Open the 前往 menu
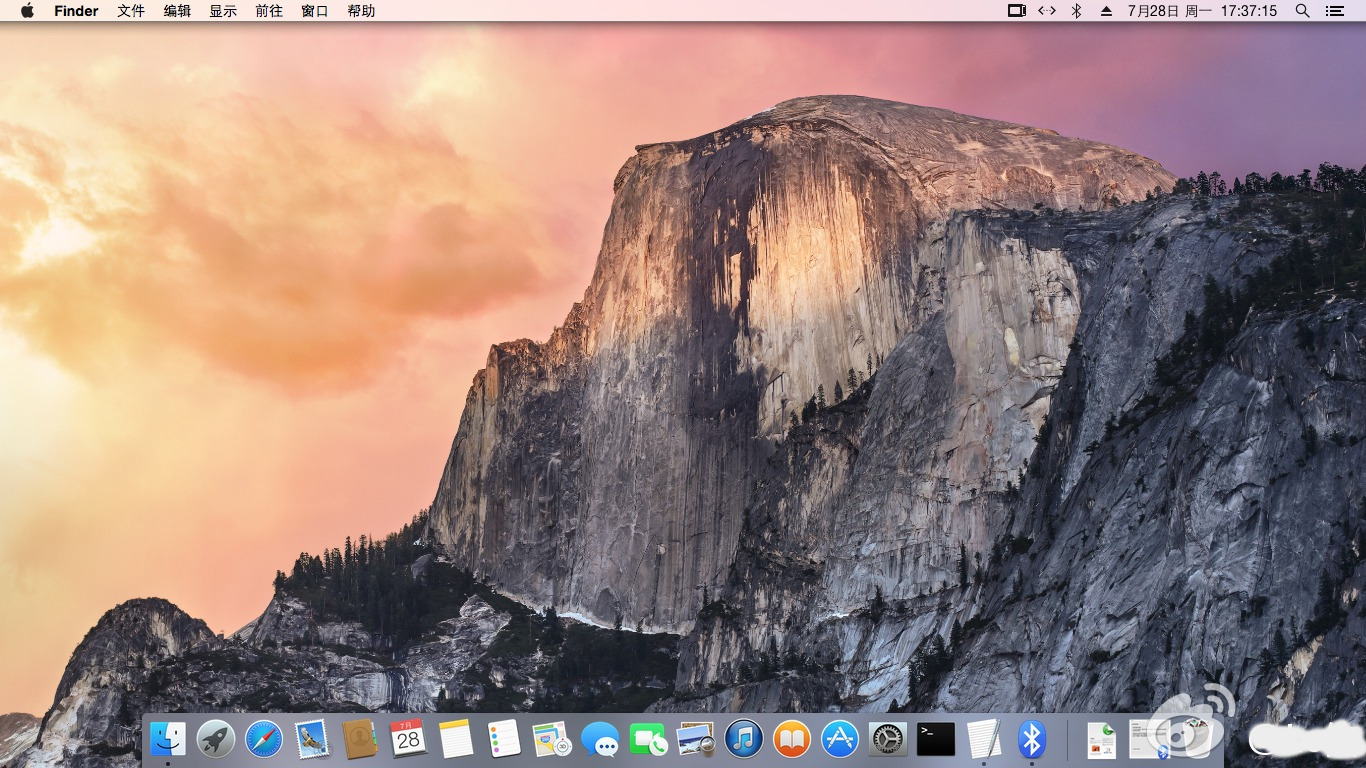This screenshot has height=768, width=1366. coord(269,11)
